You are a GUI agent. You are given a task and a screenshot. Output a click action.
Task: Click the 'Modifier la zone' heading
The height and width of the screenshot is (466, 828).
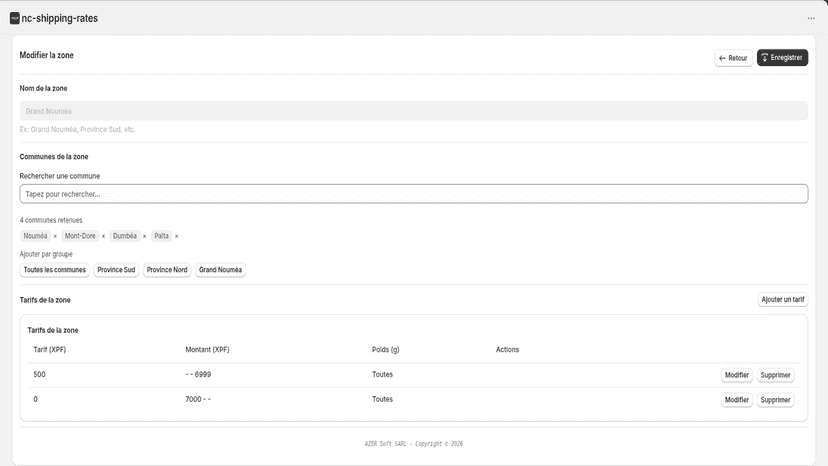click(x=46, y=55)
